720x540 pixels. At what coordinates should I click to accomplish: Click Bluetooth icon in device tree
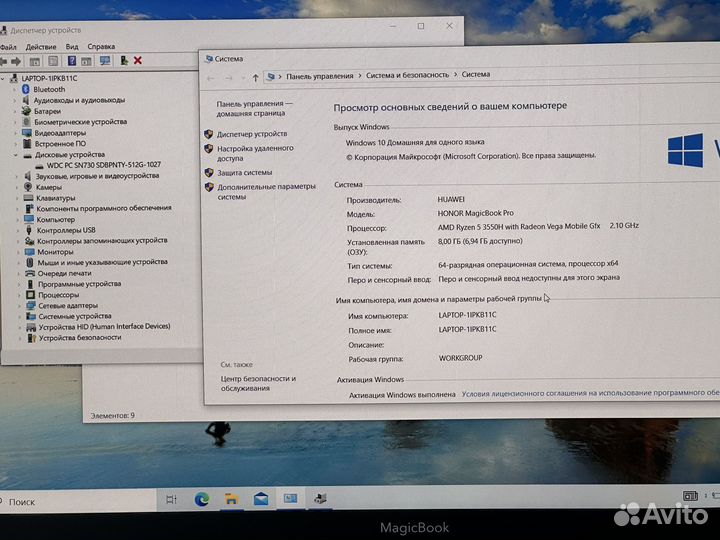point(26,89)
